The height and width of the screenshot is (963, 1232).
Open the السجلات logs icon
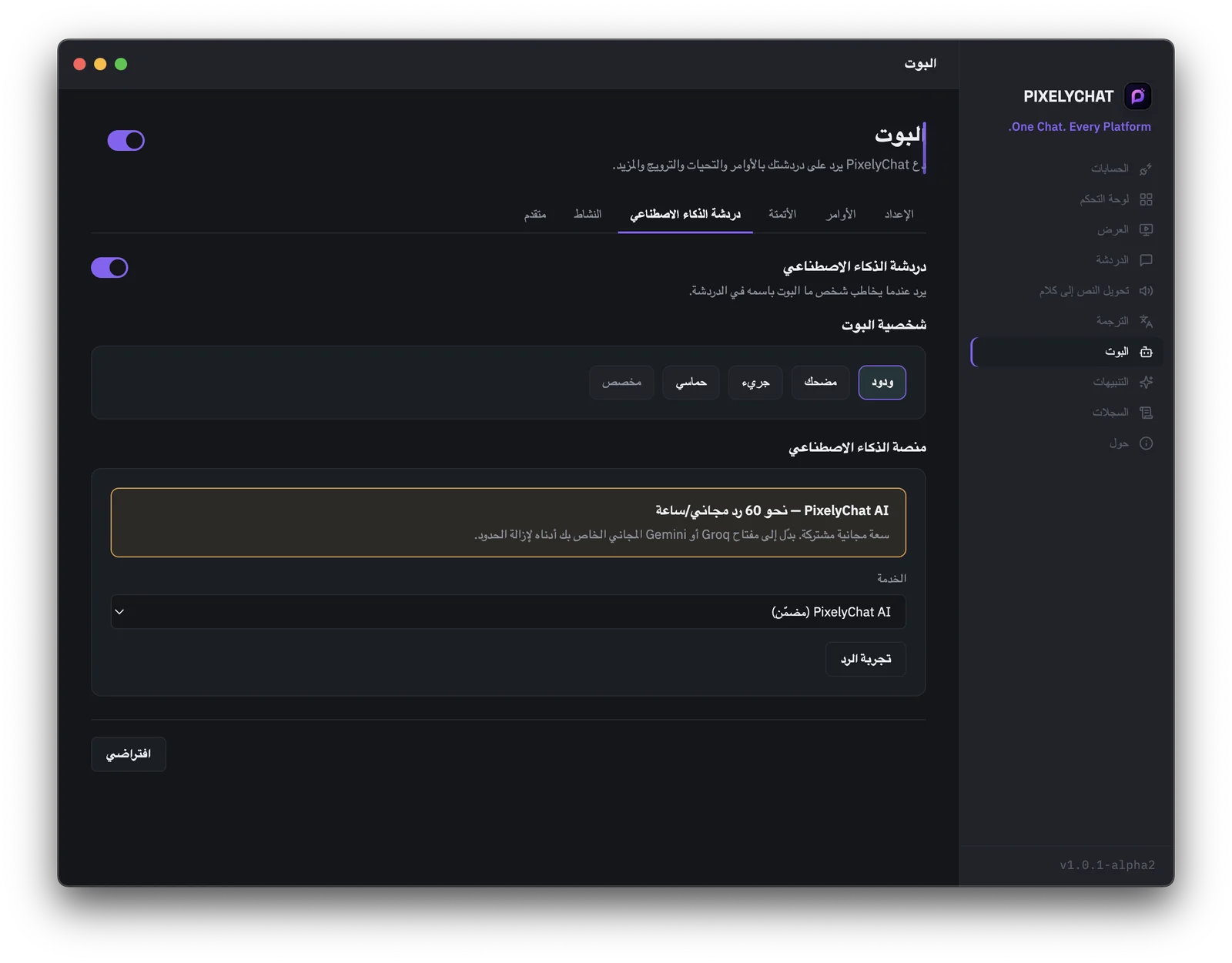click(1146, 413)
